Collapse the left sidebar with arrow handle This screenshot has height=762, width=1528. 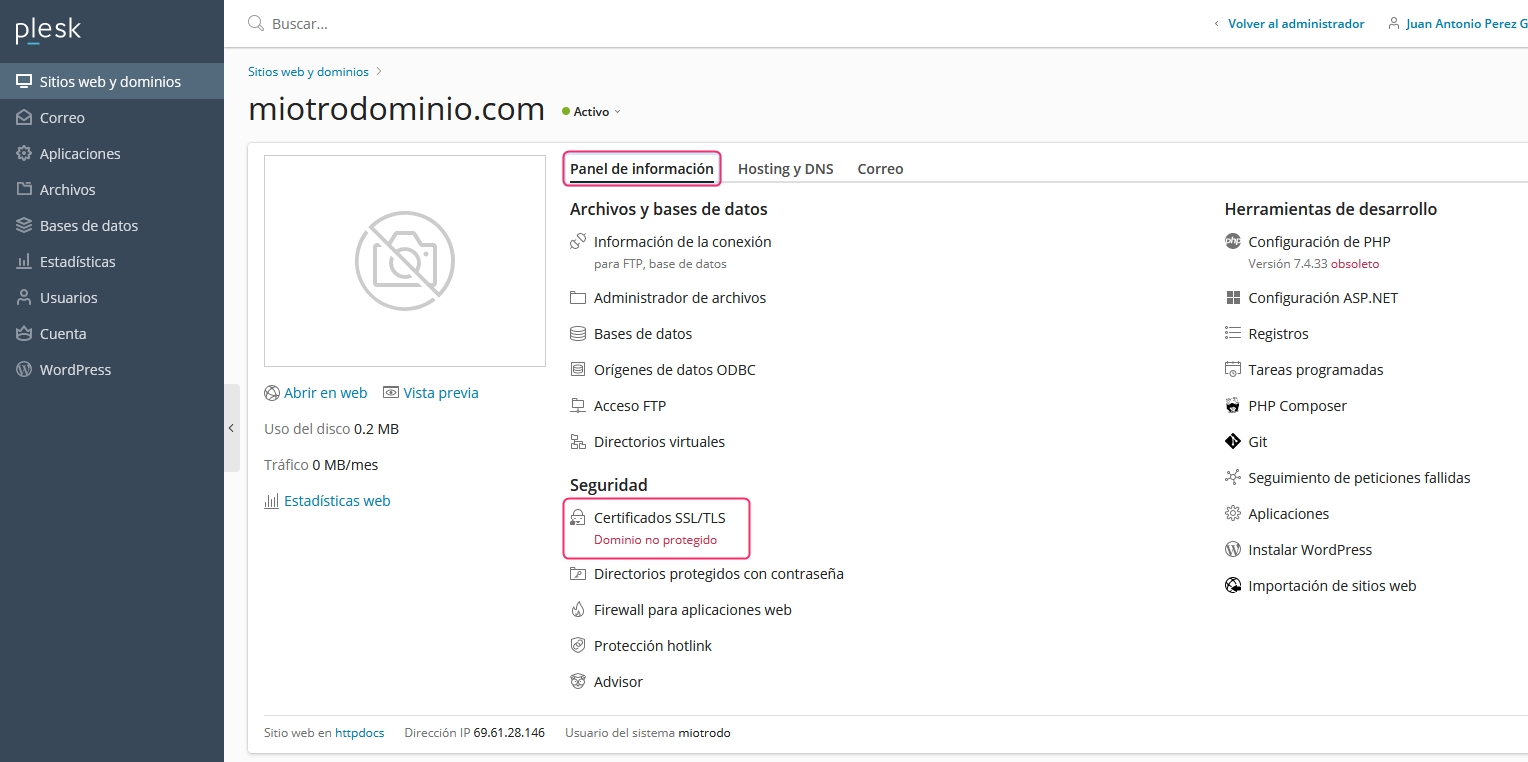click(x=231, y=428)
